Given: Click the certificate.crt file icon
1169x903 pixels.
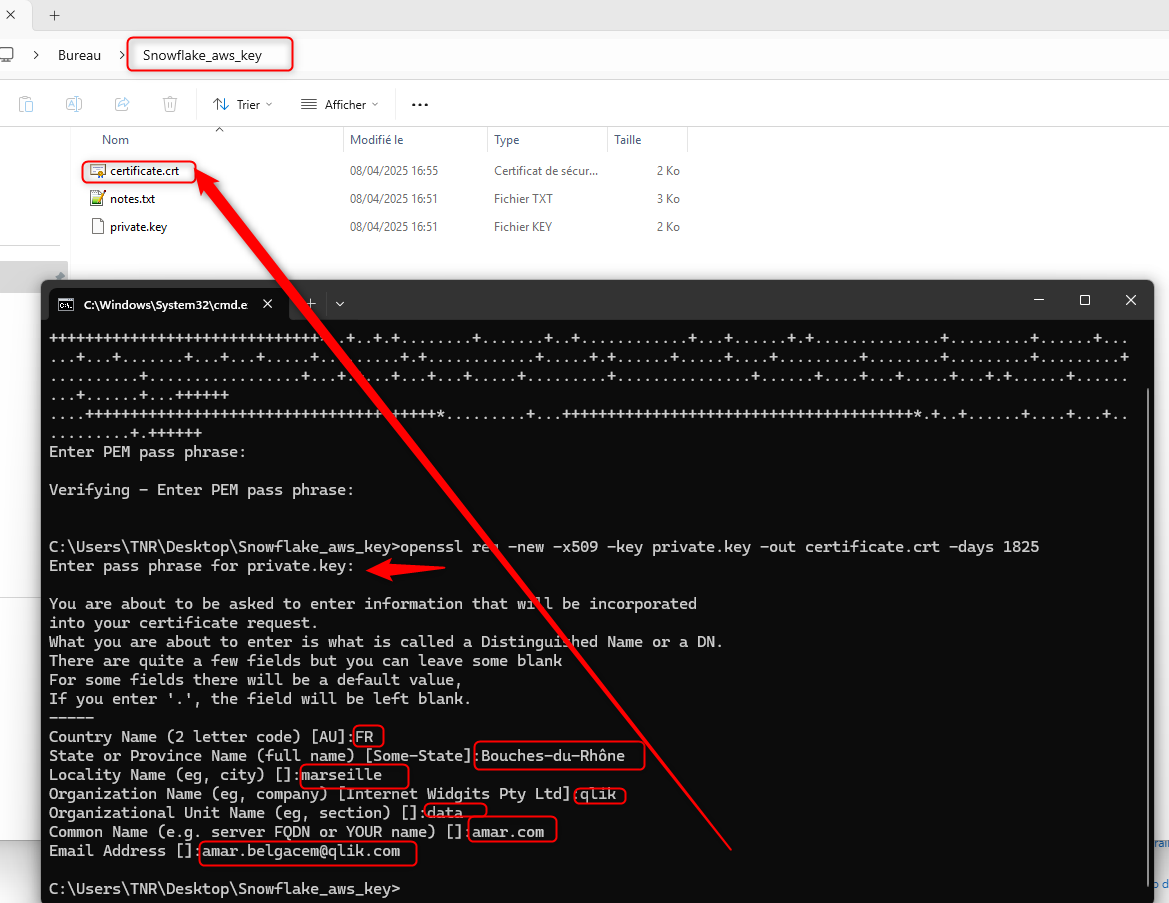Looking at the screenshot, I should (x=97, y=171).
